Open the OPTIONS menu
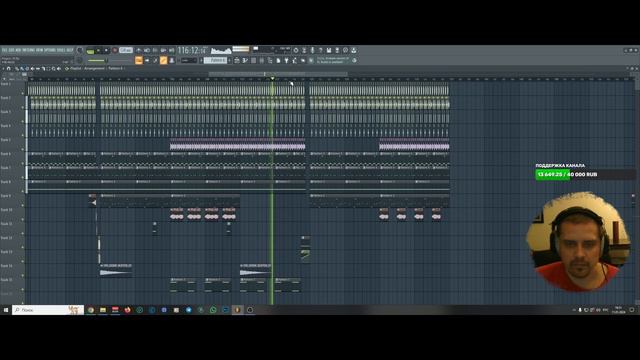The width and height of the screenshot is (640, 360). pyautogui.click(x=50, y=50)
